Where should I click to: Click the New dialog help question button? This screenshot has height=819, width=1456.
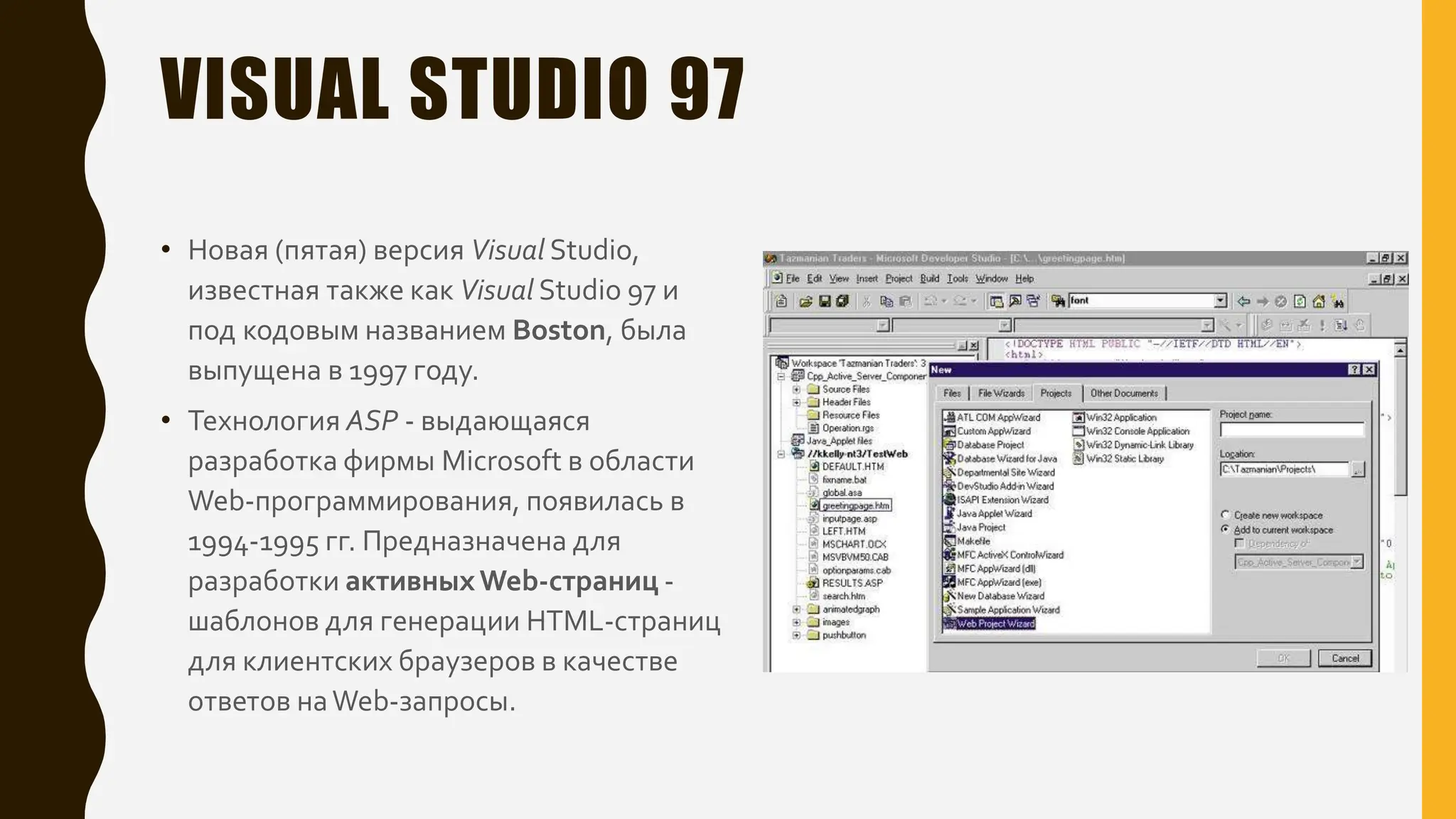point(1354,370)
